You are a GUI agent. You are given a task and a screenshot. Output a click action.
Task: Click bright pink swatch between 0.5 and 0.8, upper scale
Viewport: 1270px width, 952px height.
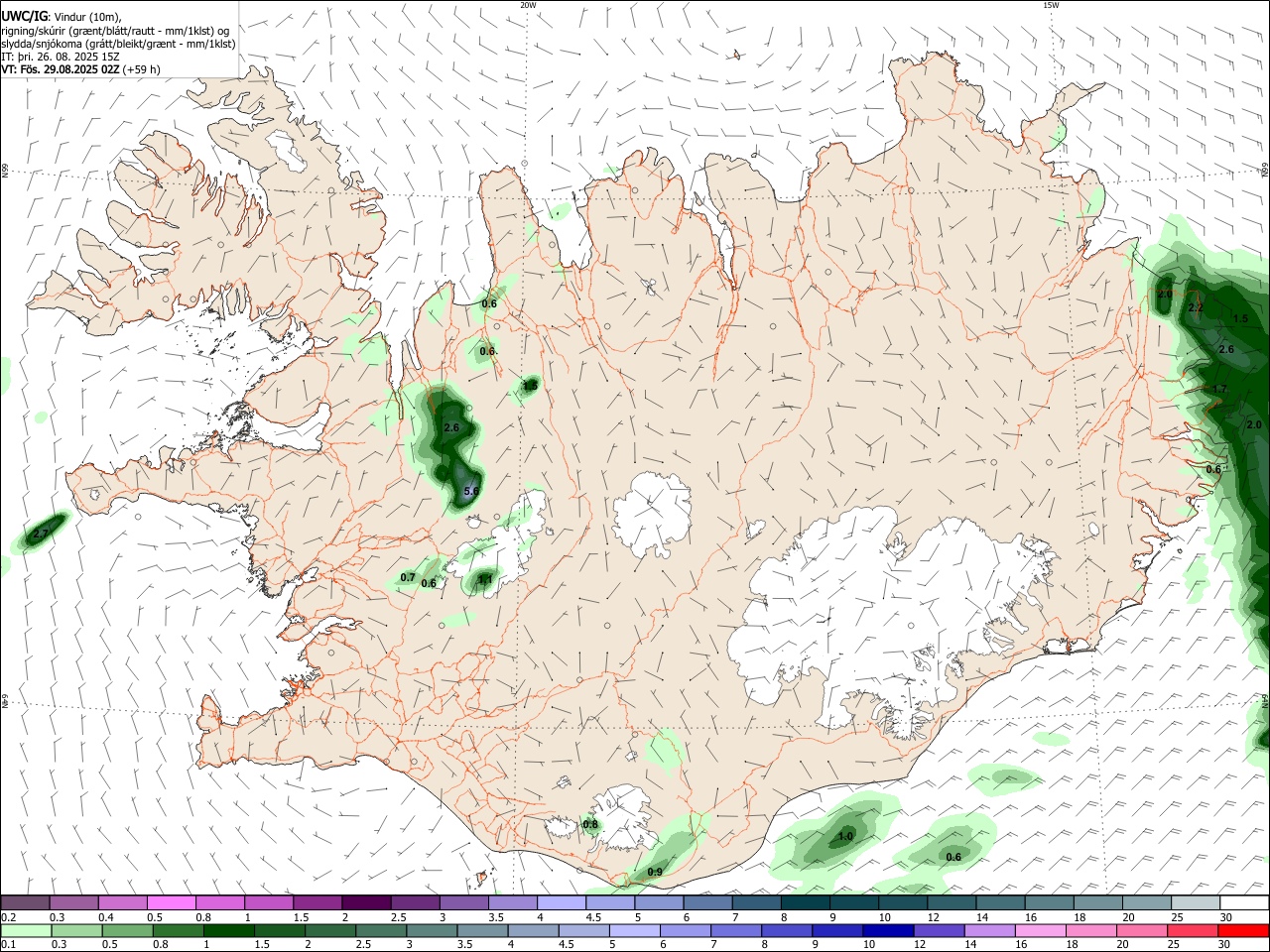[171, 902]
